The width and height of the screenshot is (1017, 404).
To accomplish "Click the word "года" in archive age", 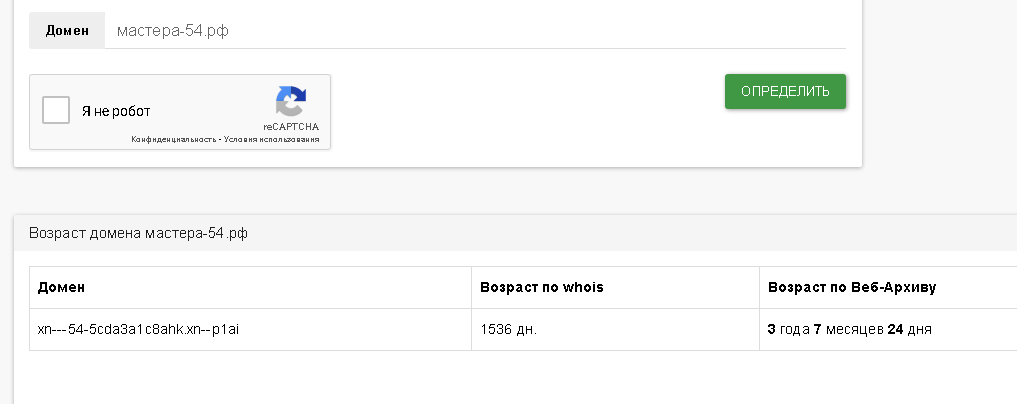I will (x=795, y=329).
